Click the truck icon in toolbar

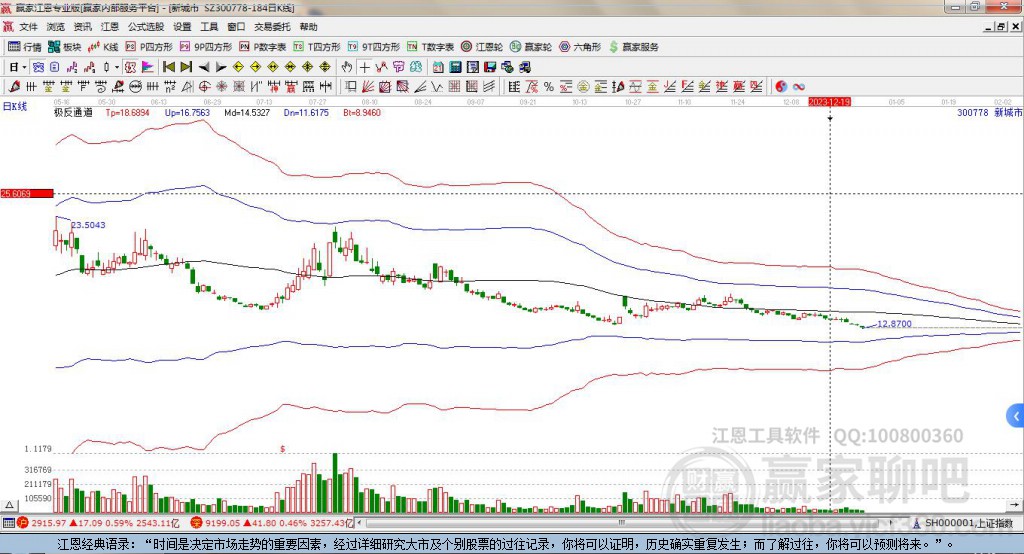[x=524, y=67]
